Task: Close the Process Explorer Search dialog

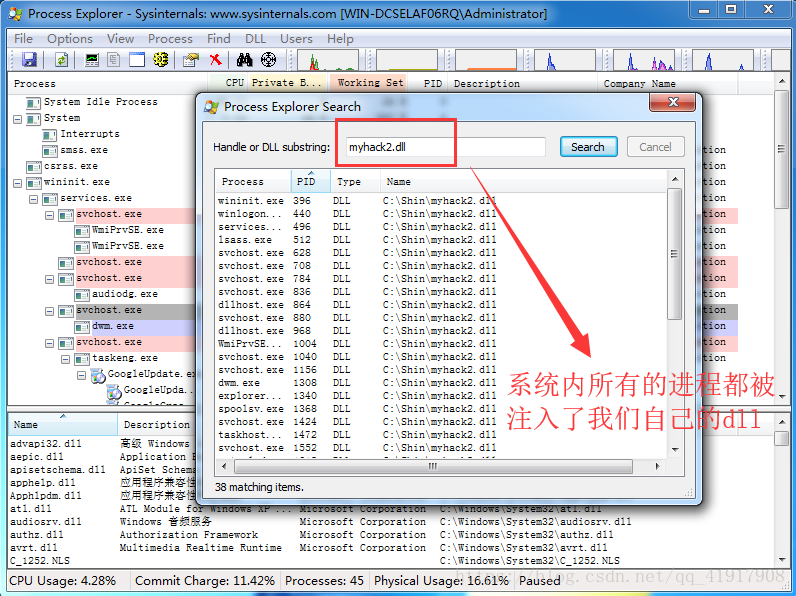Action: [673, 102]
